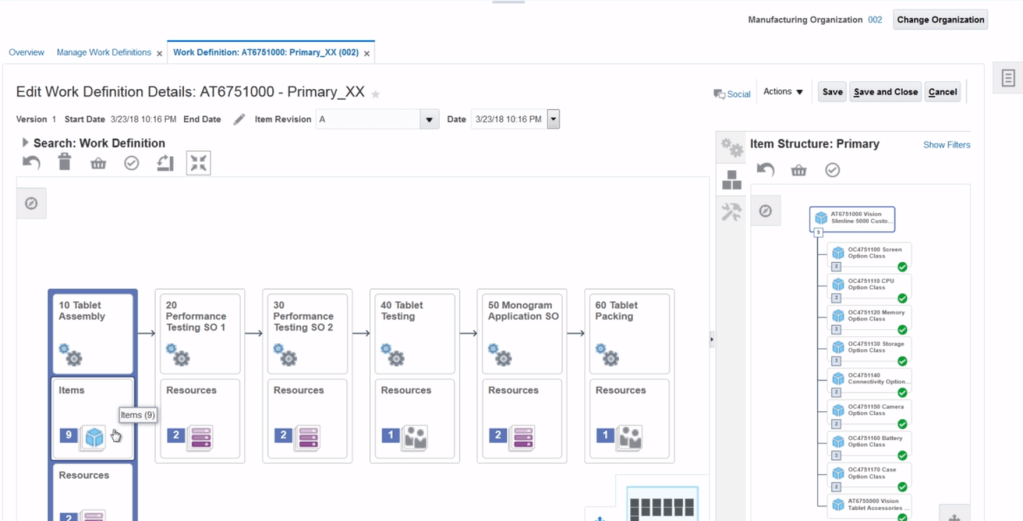Screen dimensions: 1023x521
Task: Open the Item Revision dropdown
Action: pyautogui.click(x=430, y=120)
